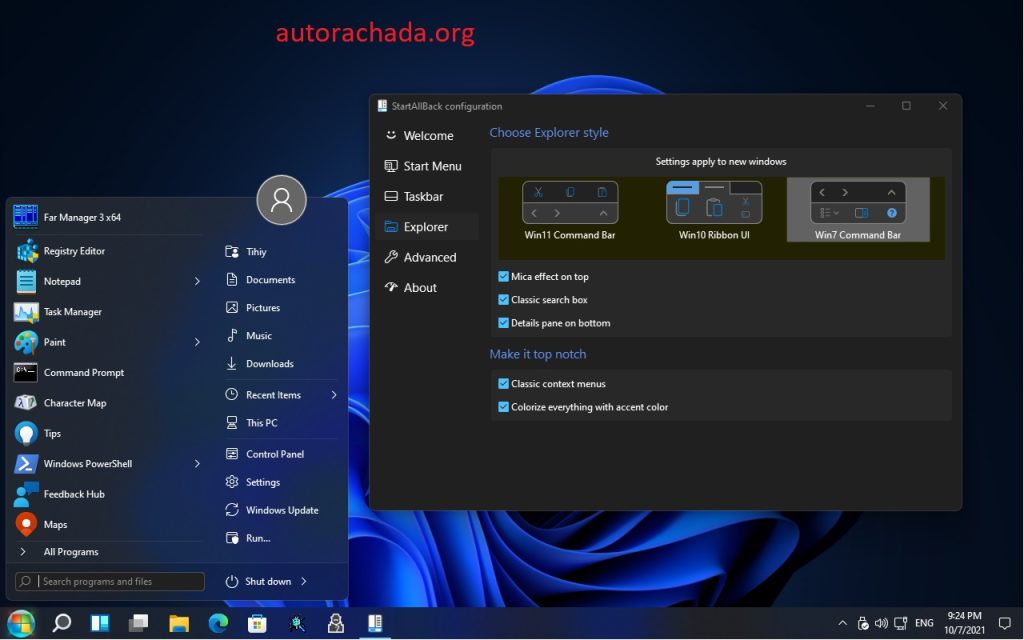Viewport: 1024px width, 640px height.
Task: Launch Microsoft Edge from the taskbar
Action: tap(218, 624)
